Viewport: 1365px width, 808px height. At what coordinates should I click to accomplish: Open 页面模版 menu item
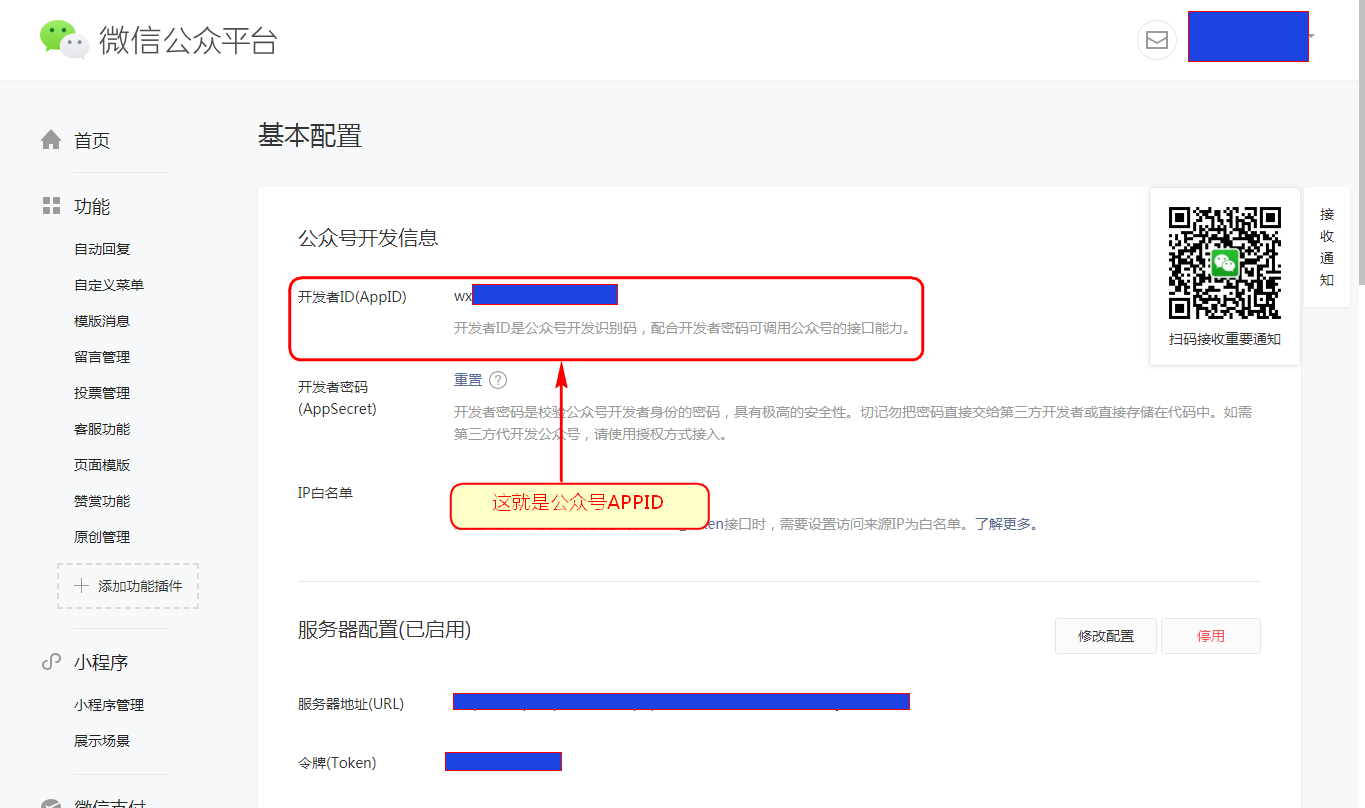click(102, 465)
